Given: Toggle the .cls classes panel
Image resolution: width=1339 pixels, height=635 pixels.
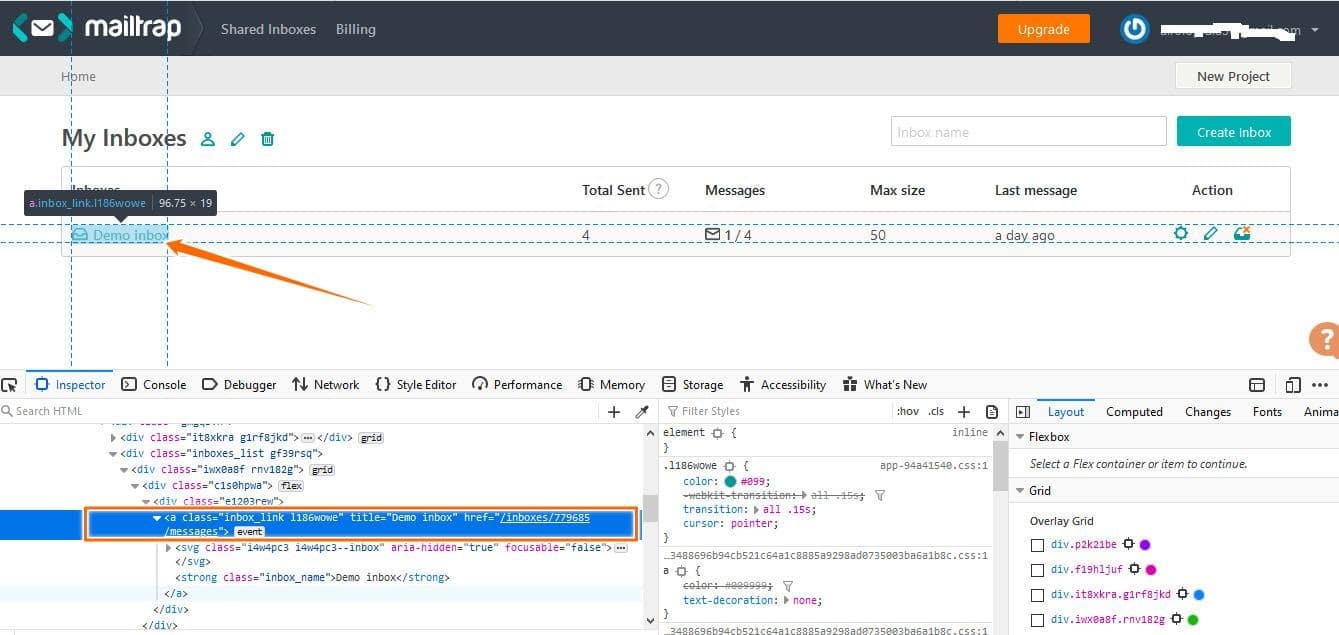Looking at the screenshot, I should pyautogui.click(x=936, y=411).
